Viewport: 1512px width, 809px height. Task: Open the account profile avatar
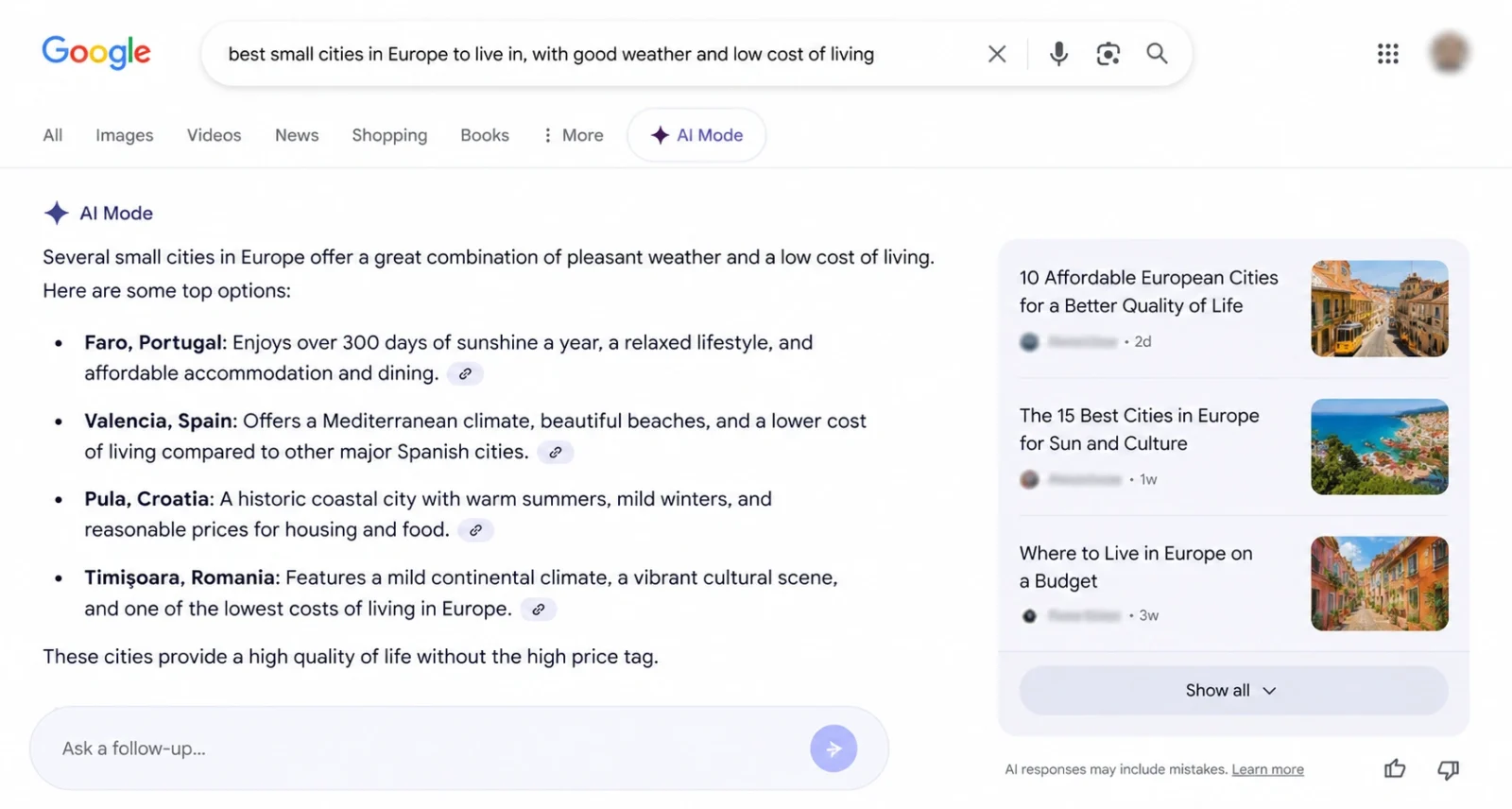[x=1449, y=53]
